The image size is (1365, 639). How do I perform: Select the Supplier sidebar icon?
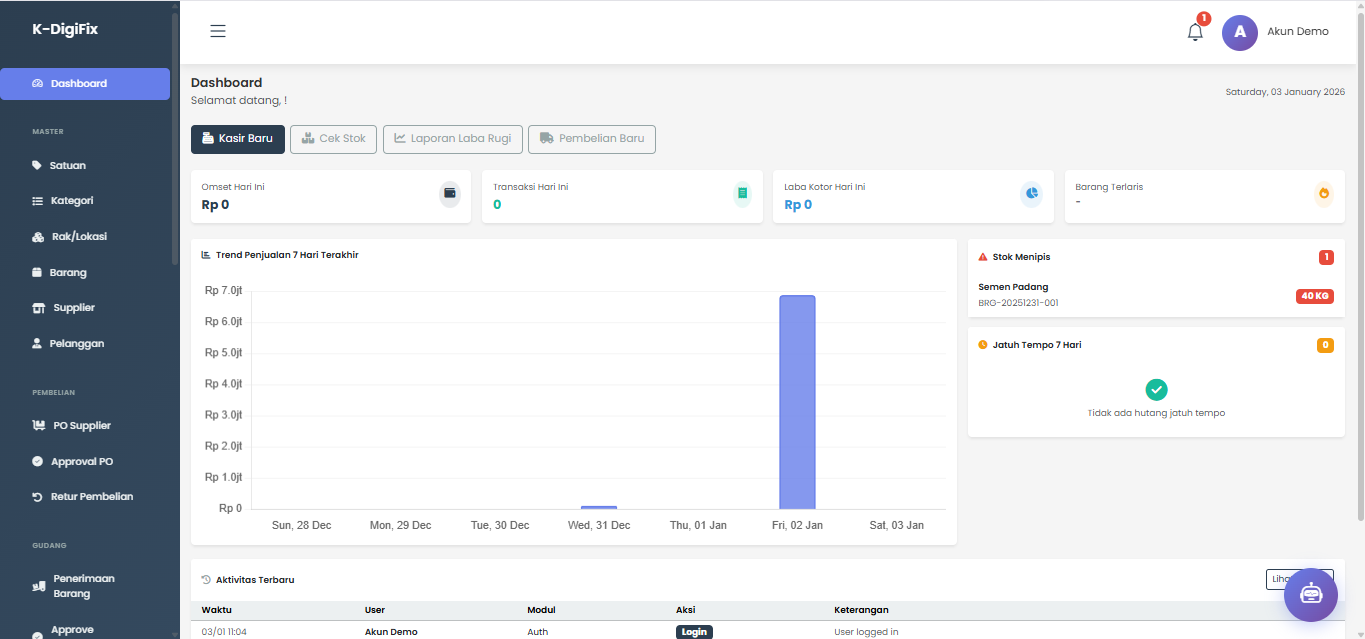point(37,307)
